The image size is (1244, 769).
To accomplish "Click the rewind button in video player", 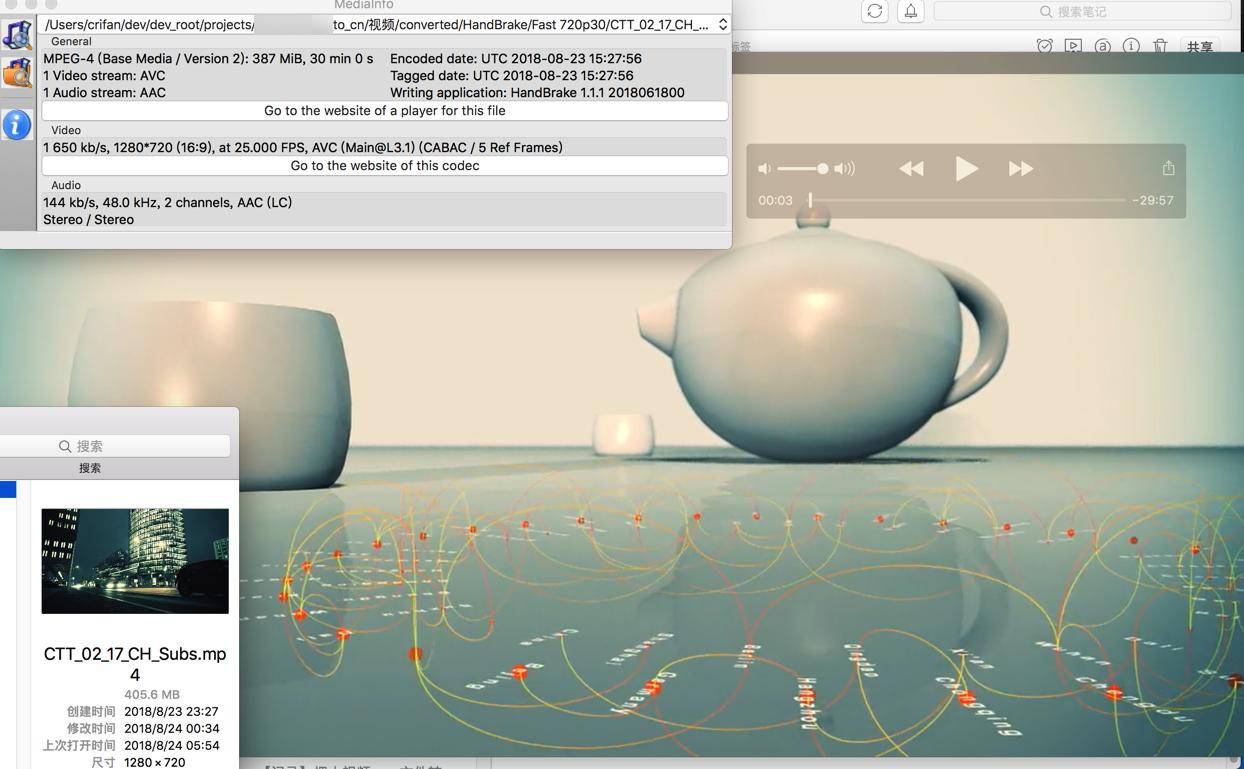I will (x=911, y=169).
